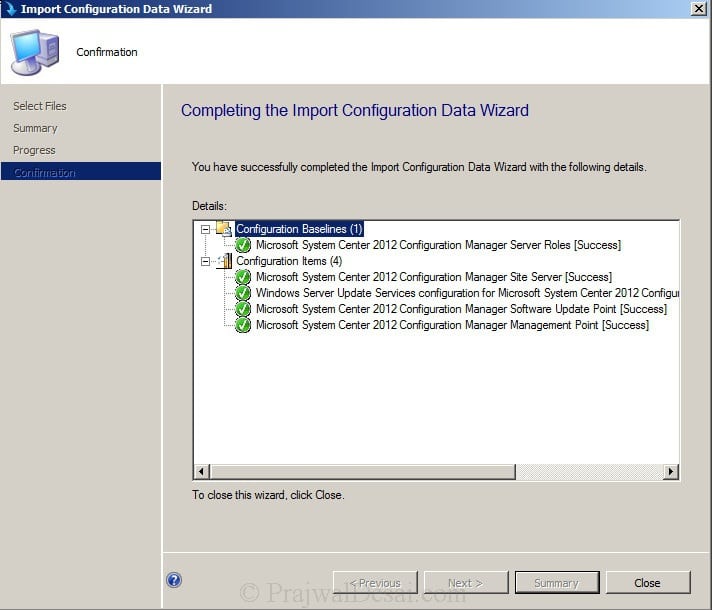Click the Configuration Items tree icon
The height and width of the screenshot is (610, 712).
coord(225,261)
